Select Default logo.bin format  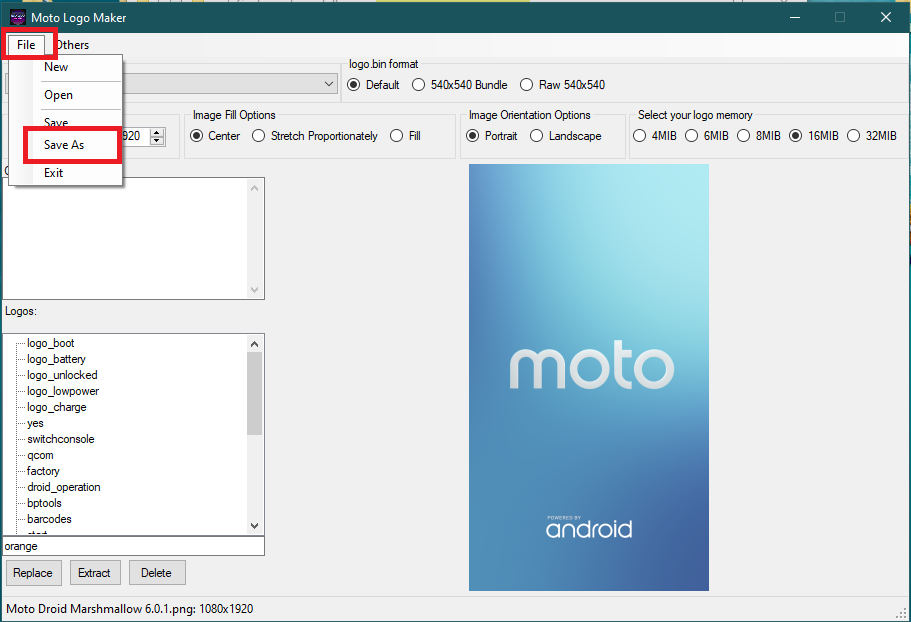point(373,85)
